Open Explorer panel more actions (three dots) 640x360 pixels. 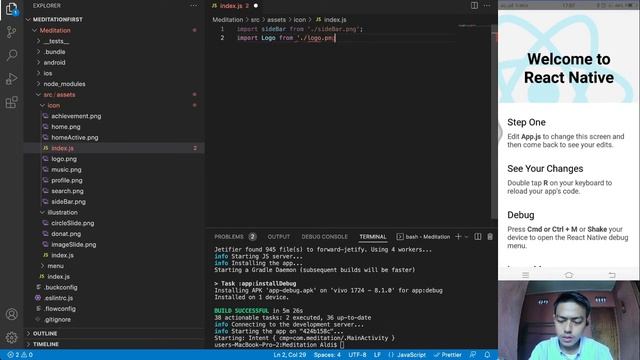[194, 6]
